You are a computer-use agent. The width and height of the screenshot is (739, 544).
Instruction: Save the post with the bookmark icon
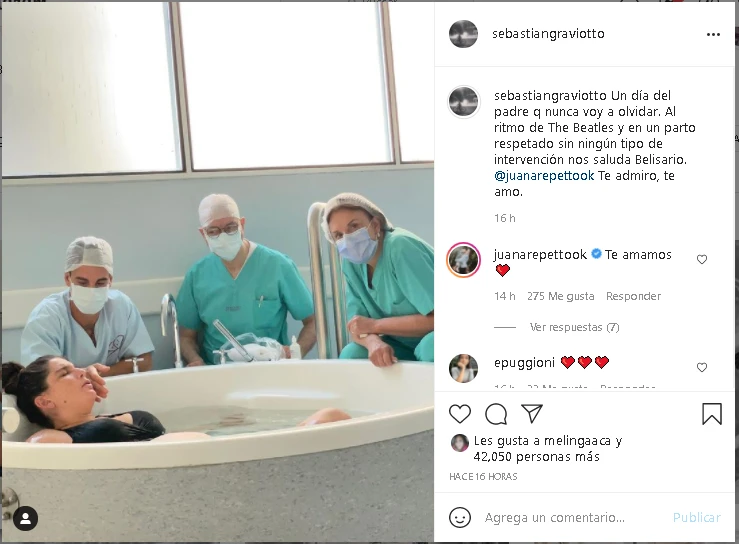712,413
